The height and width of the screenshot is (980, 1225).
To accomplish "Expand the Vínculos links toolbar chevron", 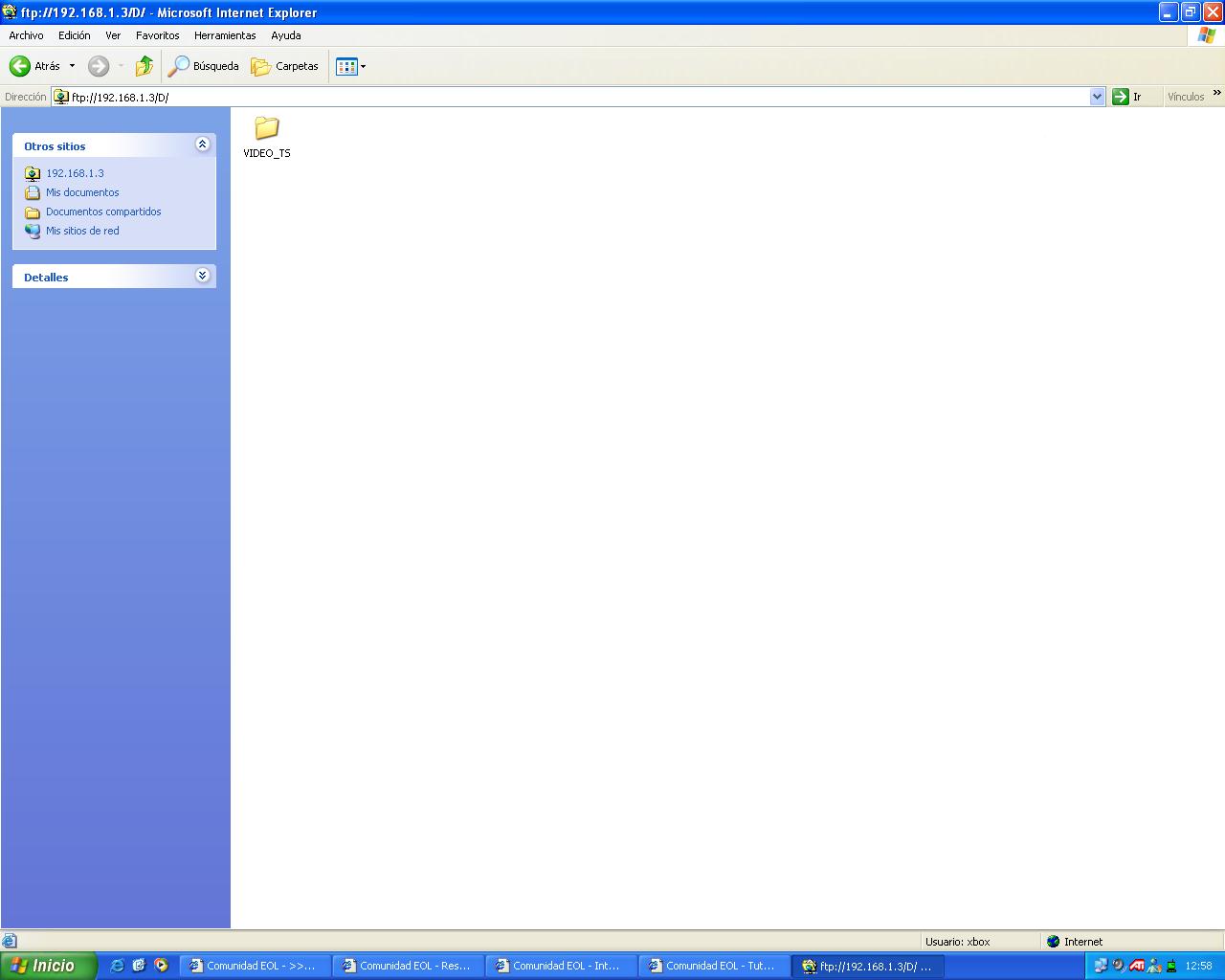I will click(1217, 93).
